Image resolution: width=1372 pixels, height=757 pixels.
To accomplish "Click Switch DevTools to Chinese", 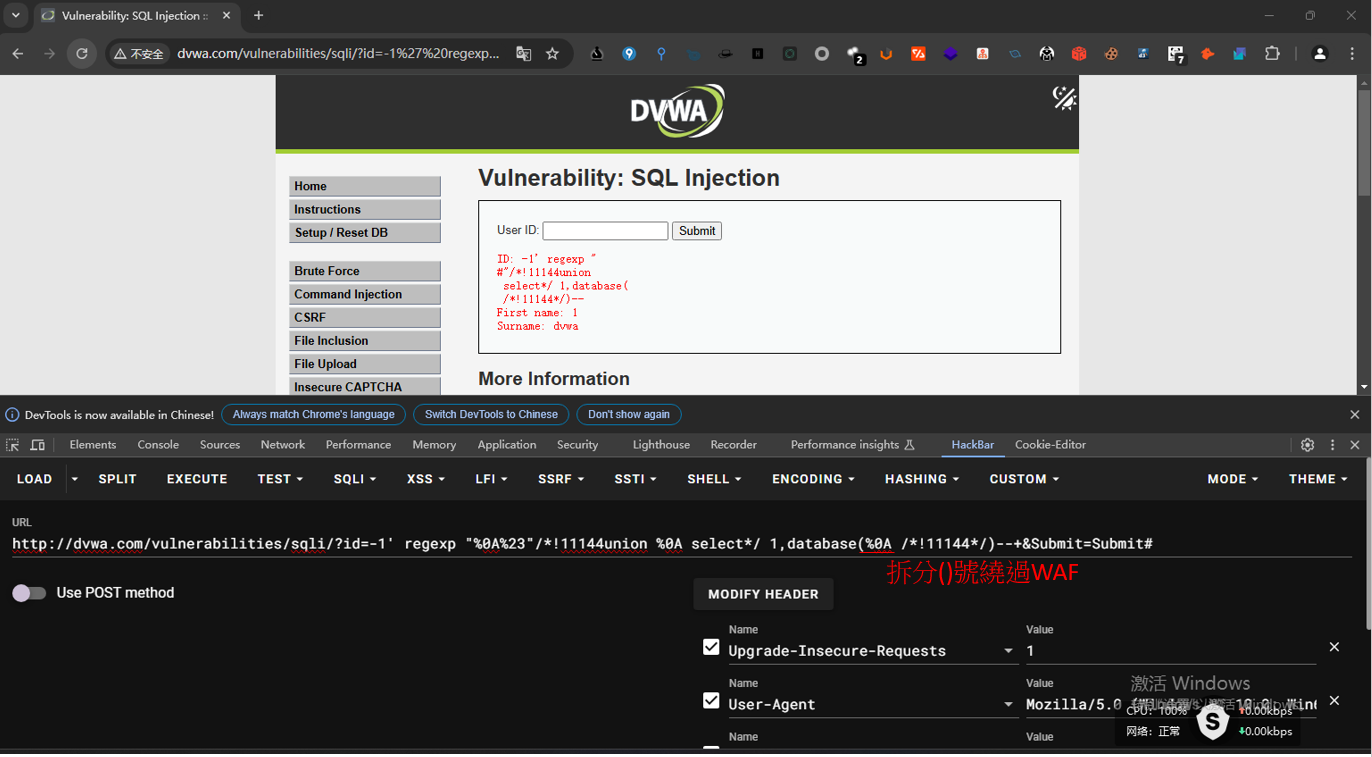I will pos(491,414).
